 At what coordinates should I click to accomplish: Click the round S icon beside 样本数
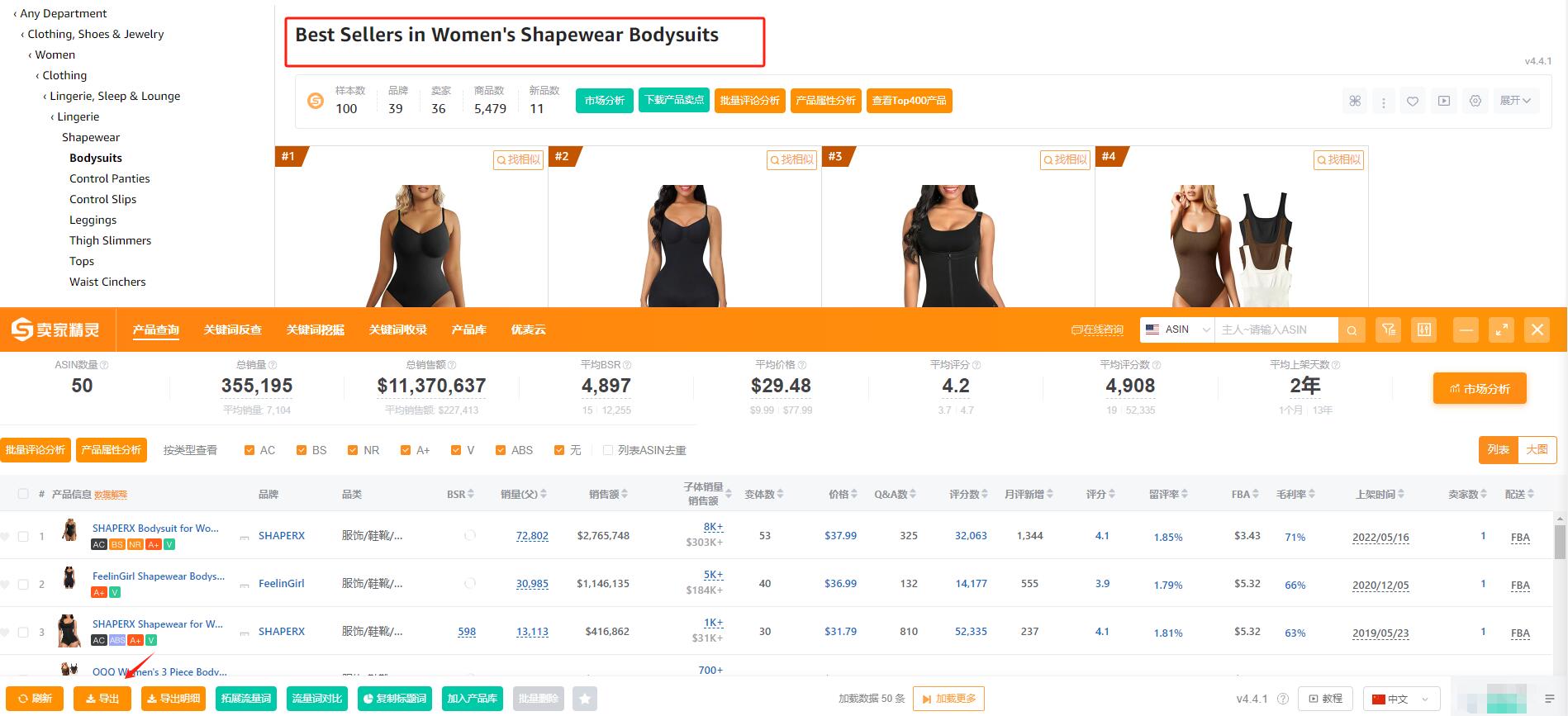(316, 101)
